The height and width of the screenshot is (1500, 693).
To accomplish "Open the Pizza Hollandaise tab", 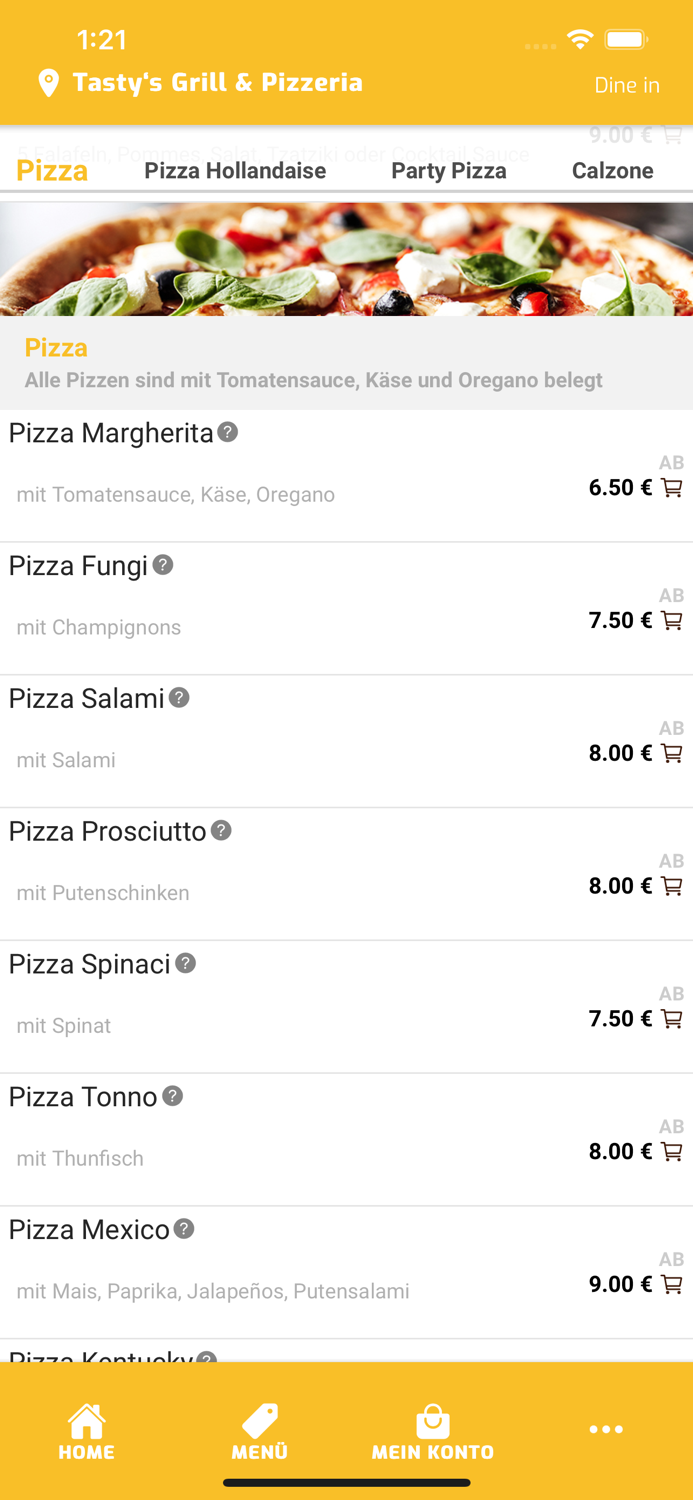I will 234,171.
